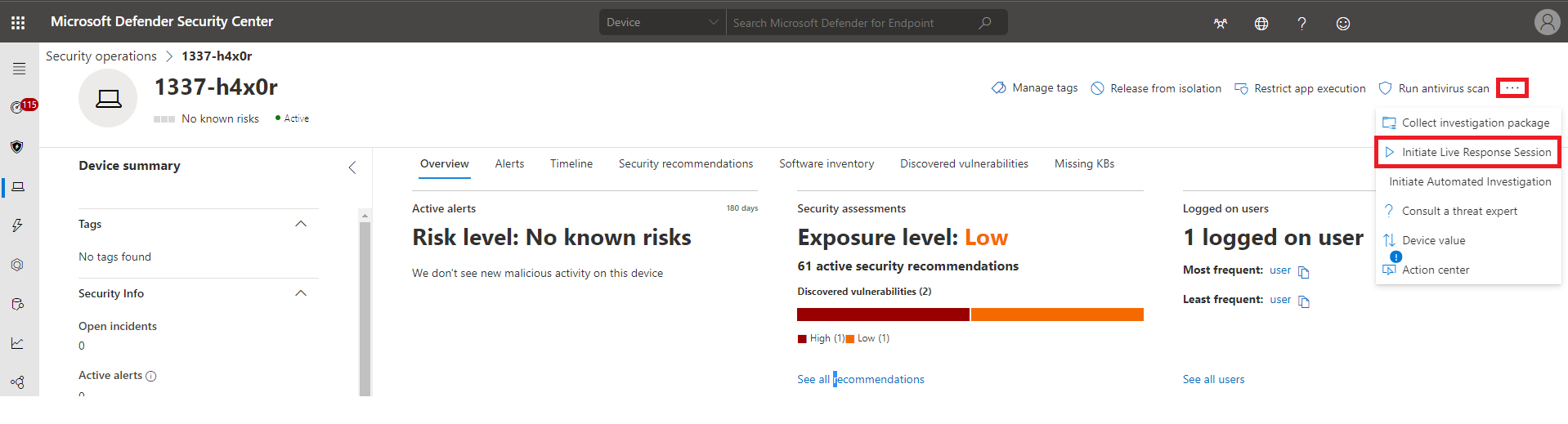Click the High (1) legend swatch
The height and width of the screenshot is (424, 1568).
802,339
